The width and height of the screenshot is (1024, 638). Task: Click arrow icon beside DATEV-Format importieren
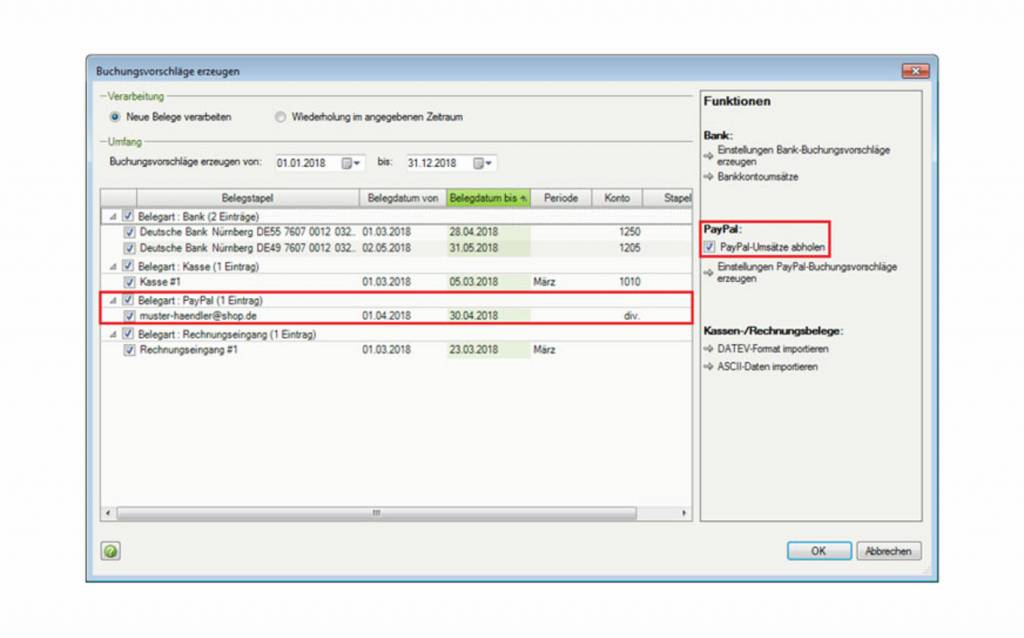click(709, 349)
